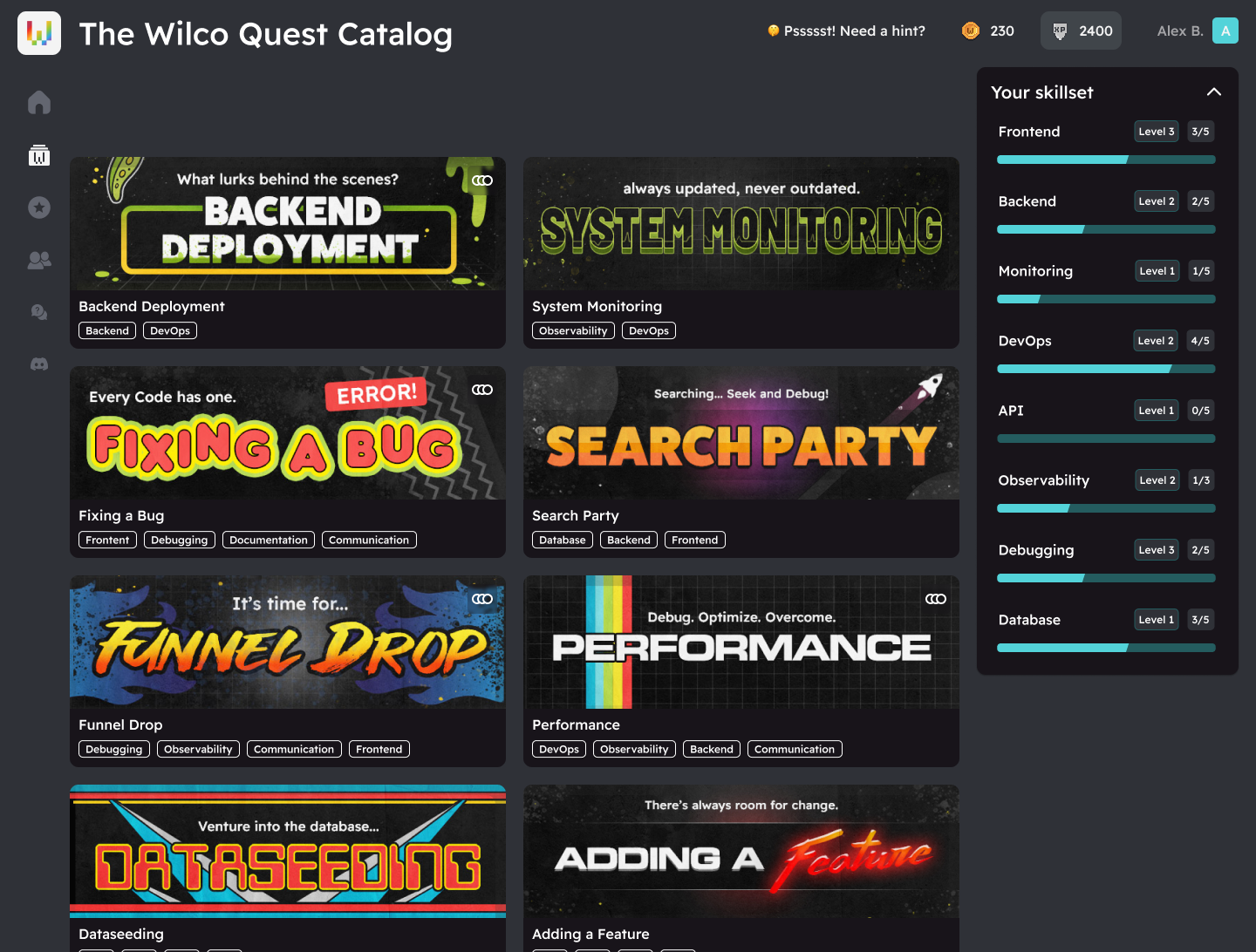This screenshot has height=952, width=1256.
Task: Click the Frontend skill progress bar
Action: (1106, 160)
